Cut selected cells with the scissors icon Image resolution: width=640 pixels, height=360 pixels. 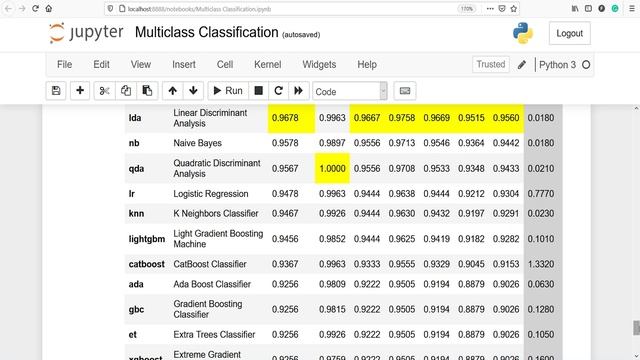pyautogui.click(x=104, y=91)
